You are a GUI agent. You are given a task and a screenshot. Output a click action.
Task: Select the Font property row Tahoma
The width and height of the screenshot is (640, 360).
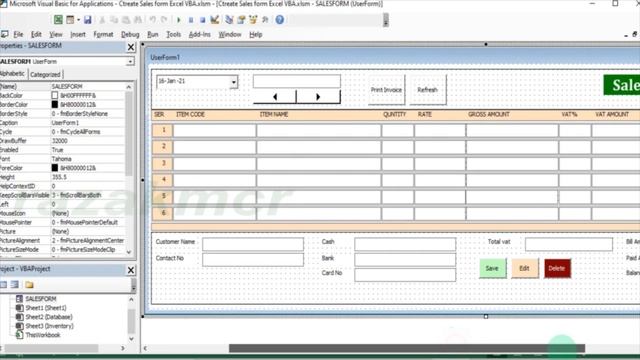[x=62, y=159]
